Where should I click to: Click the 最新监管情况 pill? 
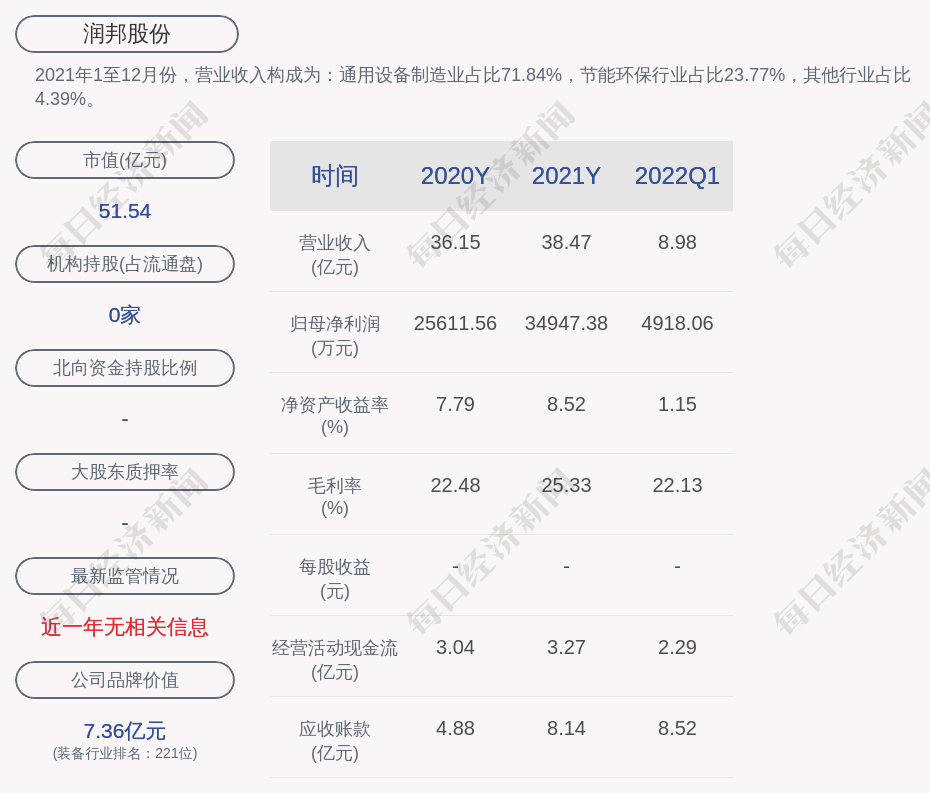click(x=125, y=576)
